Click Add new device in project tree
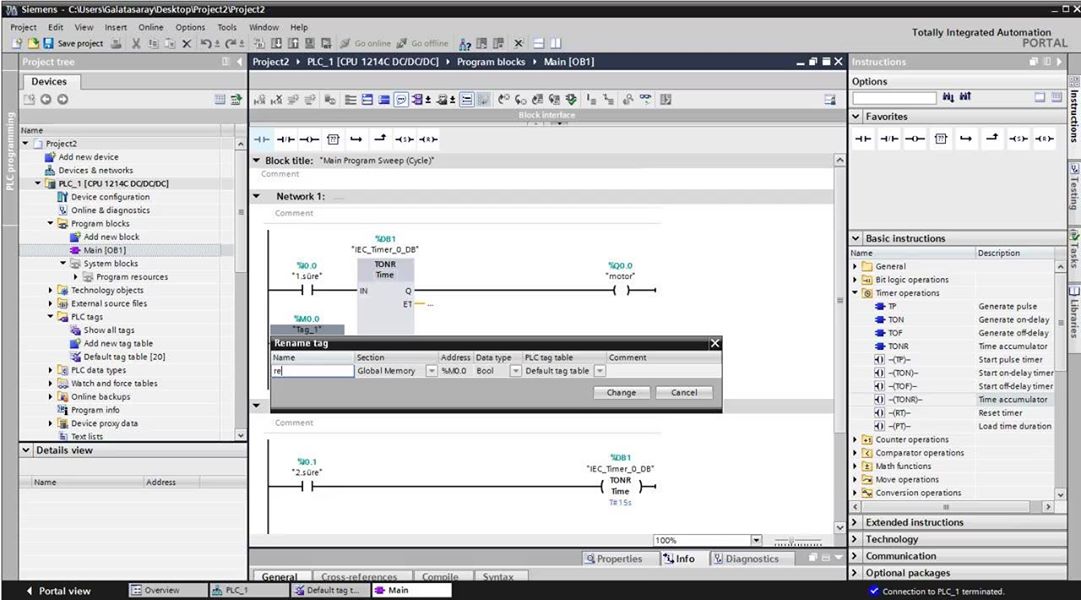 point(88,157)
